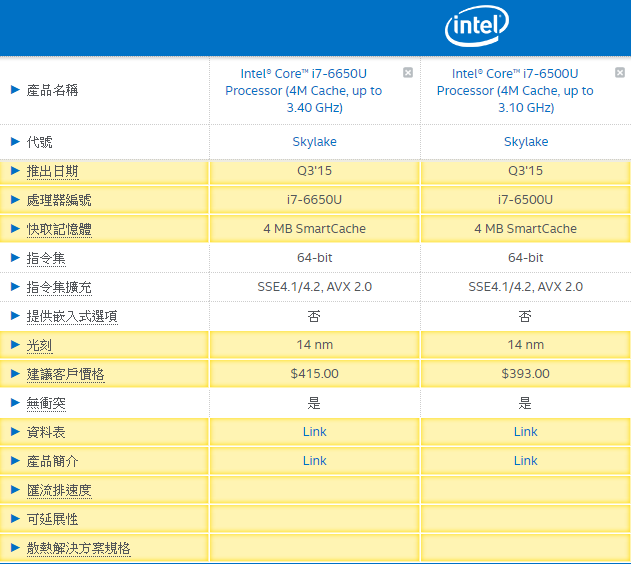Expand the 快取記憶體 row arrow

tap(15, 228)
